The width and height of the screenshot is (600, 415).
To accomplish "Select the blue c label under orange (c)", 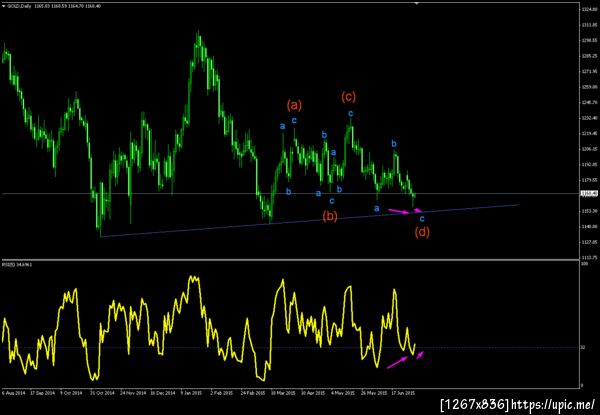I will coord(351,113).
